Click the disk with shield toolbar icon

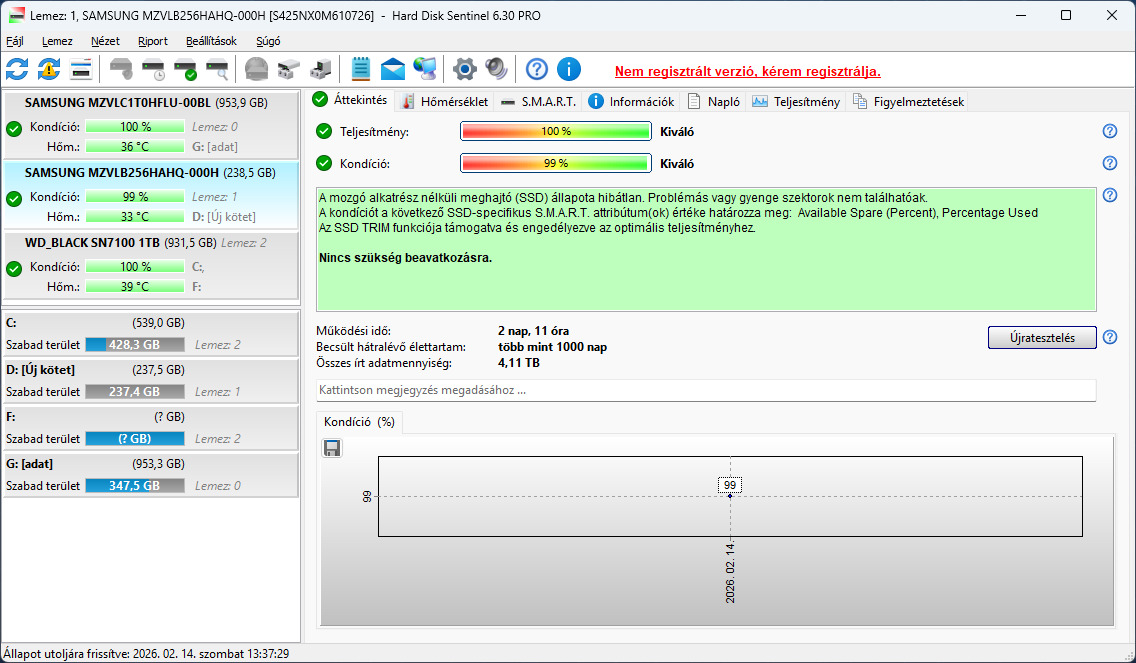coord(122,70)
